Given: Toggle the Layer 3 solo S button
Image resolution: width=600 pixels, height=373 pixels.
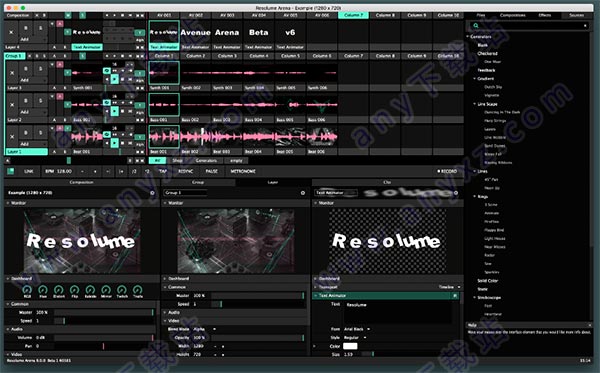Looking at the screenshot, I should [x=40, y=69].
